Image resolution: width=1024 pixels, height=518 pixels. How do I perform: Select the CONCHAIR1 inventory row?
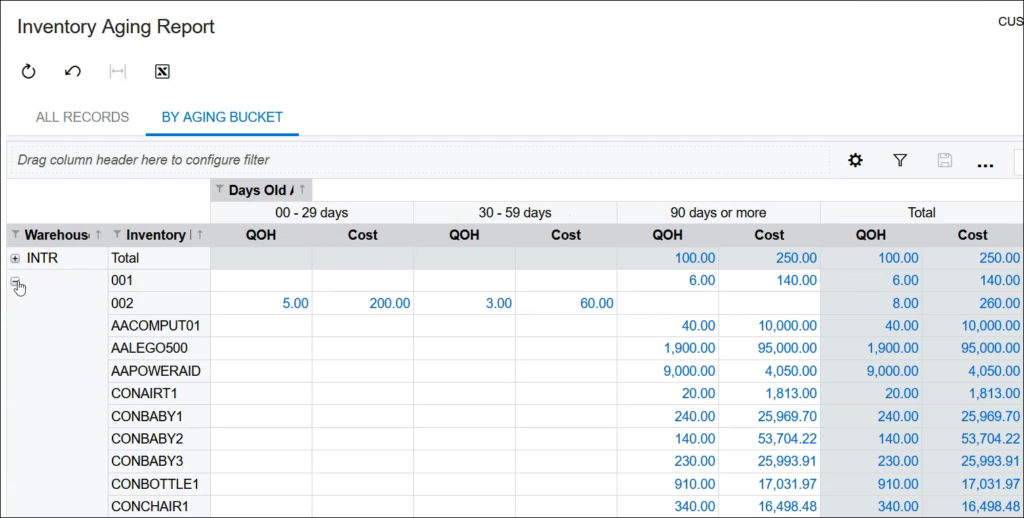[150, 506]
